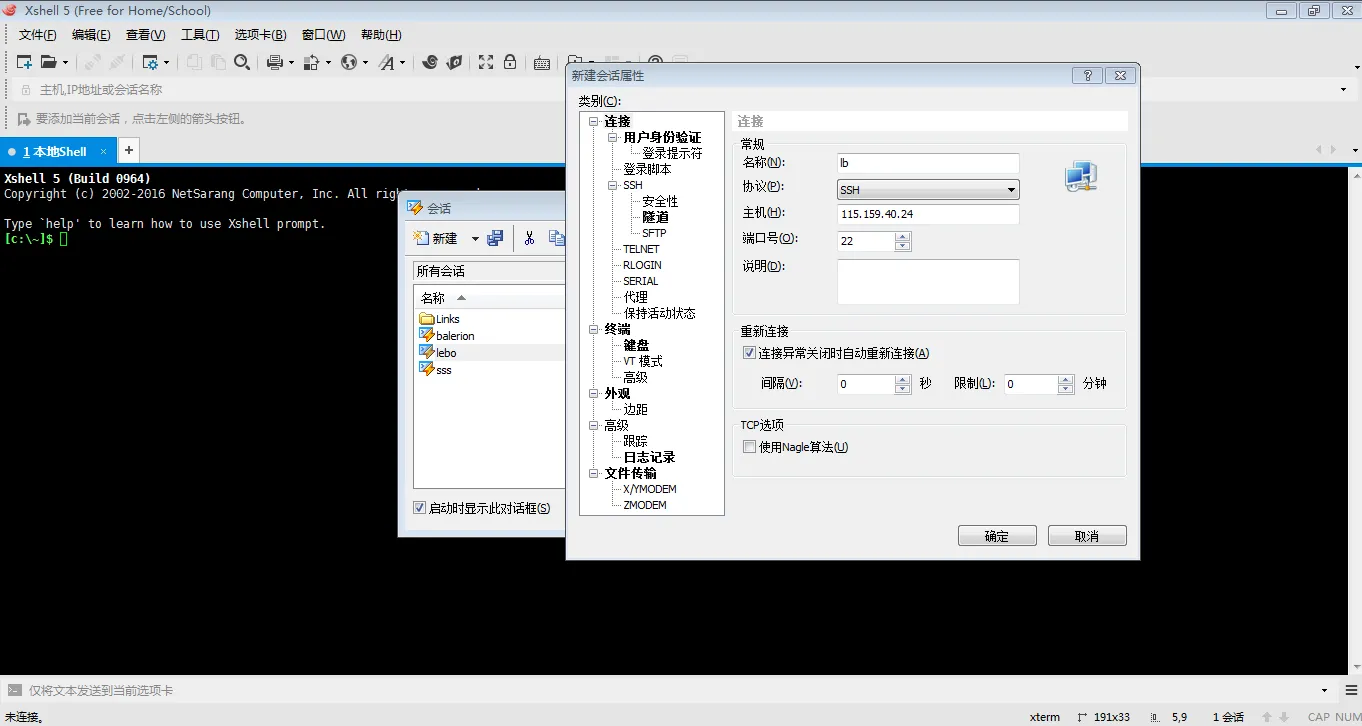Select the 日志记录 tree item
Screen dimensions: 1362x726
tap(649, 457)
